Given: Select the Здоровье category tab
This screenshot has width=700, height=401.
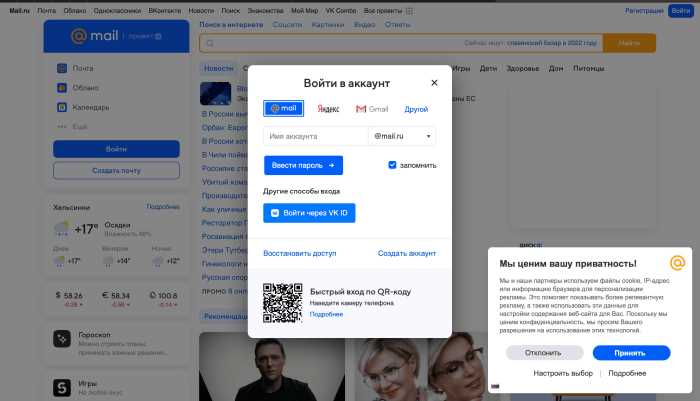Looking at the screenshot, I should pos(522,68).
